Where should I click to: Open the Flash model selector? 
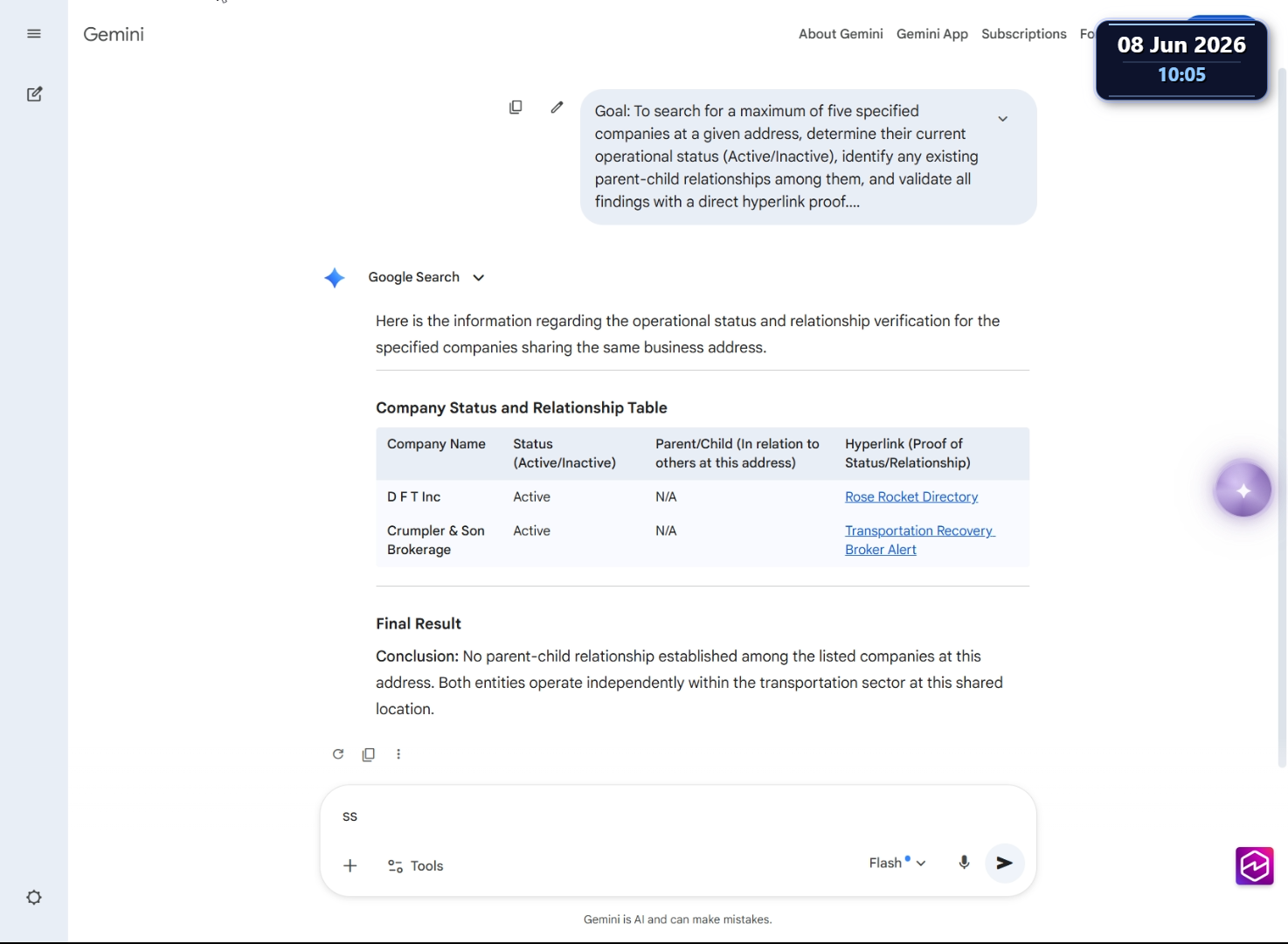click(x=897, y=863)
